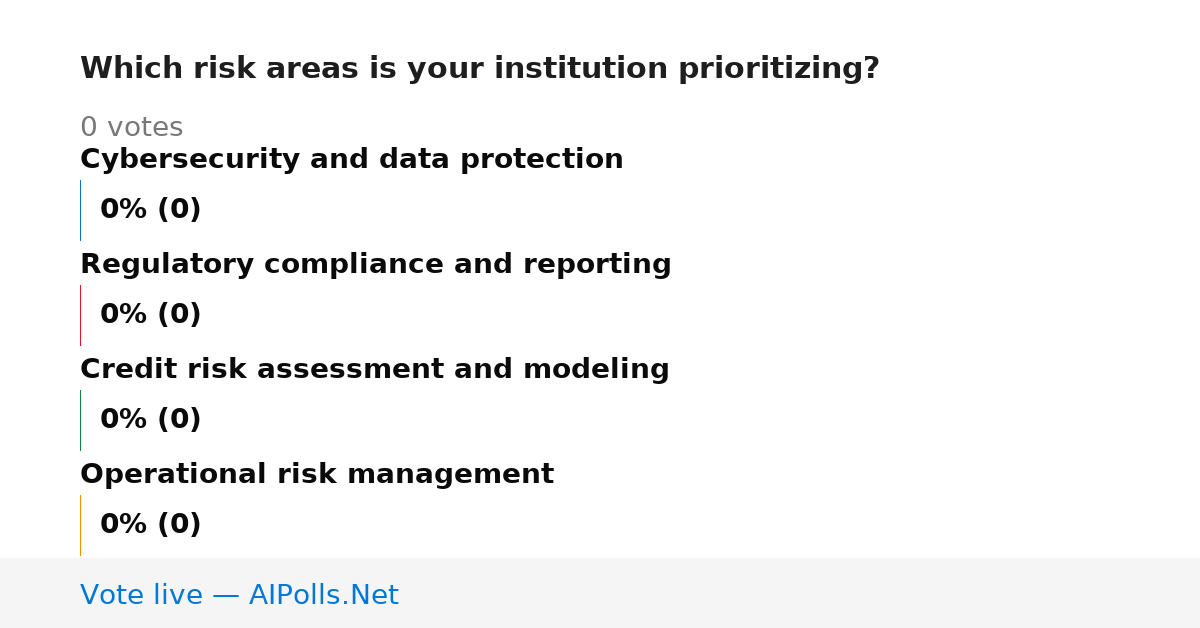Click the AIPolls.Net text in footer
Image resolution: width=1200 pixels, height=628 pixels.
click(323, 595)
